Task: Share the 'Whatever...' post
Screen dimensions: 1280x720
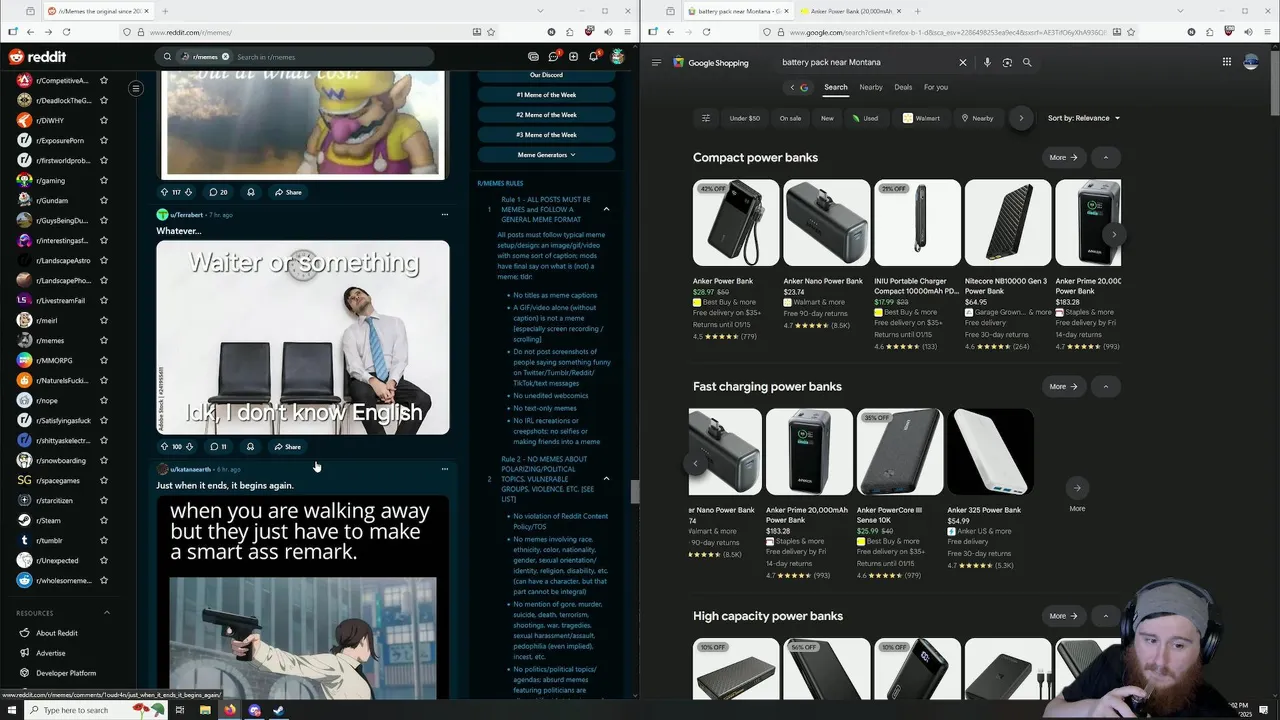Action: [287, 447]
